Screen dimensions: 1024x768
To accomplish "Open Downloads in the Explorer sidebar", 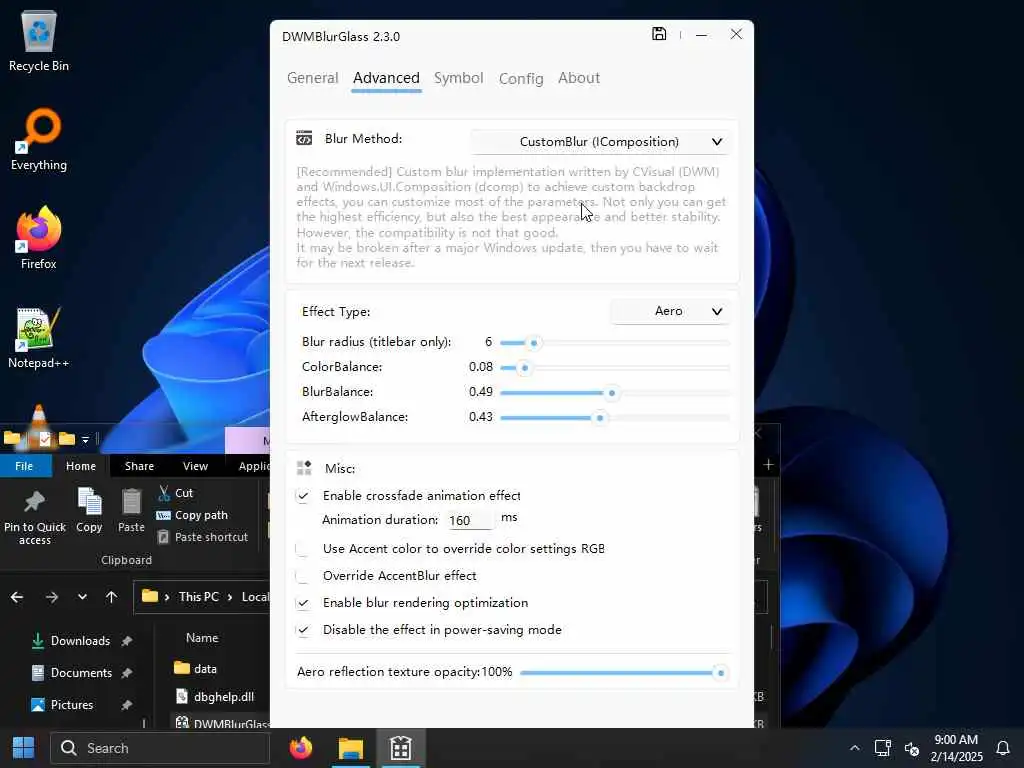I will [80, 641].
